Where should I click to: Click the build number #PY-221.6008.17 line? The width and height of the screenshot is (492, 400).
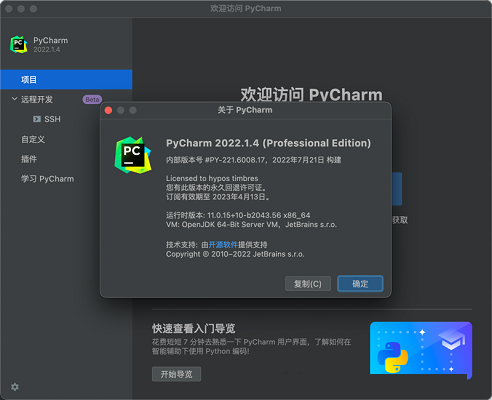[x=253, y=160]
